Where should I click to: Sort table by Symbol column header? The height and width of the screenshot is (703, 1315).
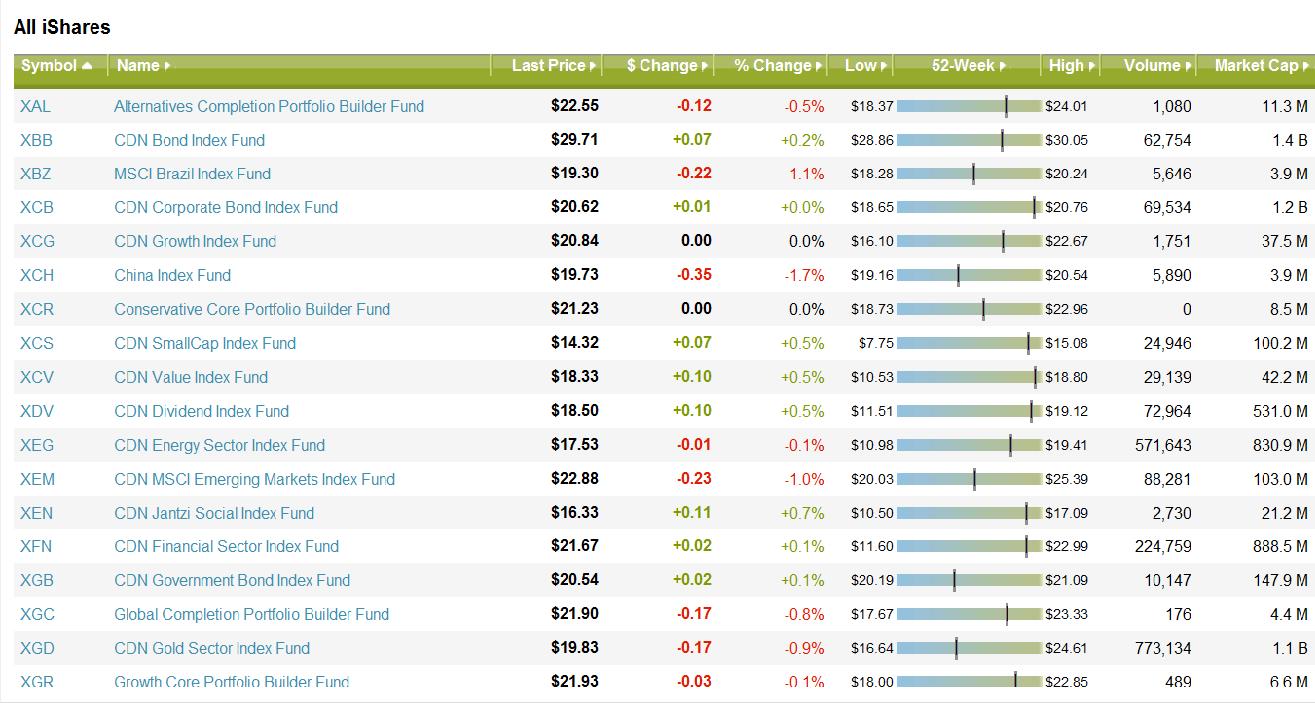pyautogui.click(x=57, y=65)
